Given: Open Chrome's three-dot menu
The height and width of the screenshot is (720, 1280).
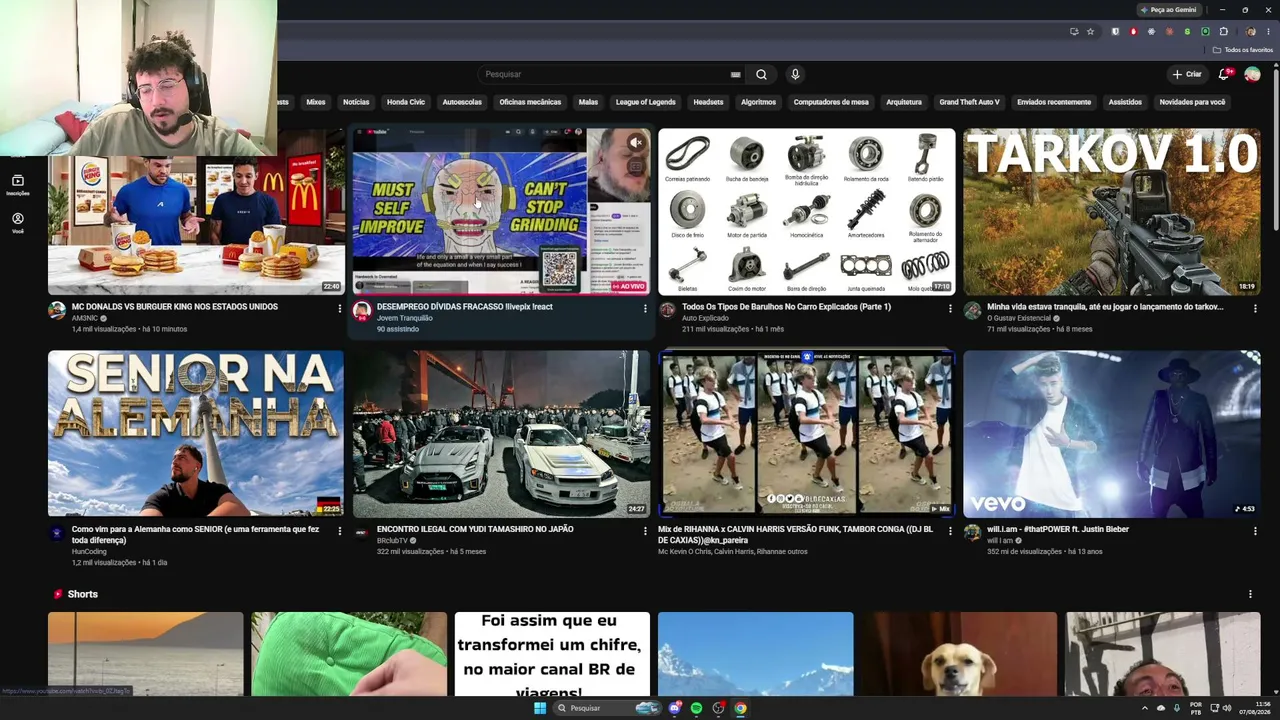Looking at the screenshot, I should point(1268,31).
